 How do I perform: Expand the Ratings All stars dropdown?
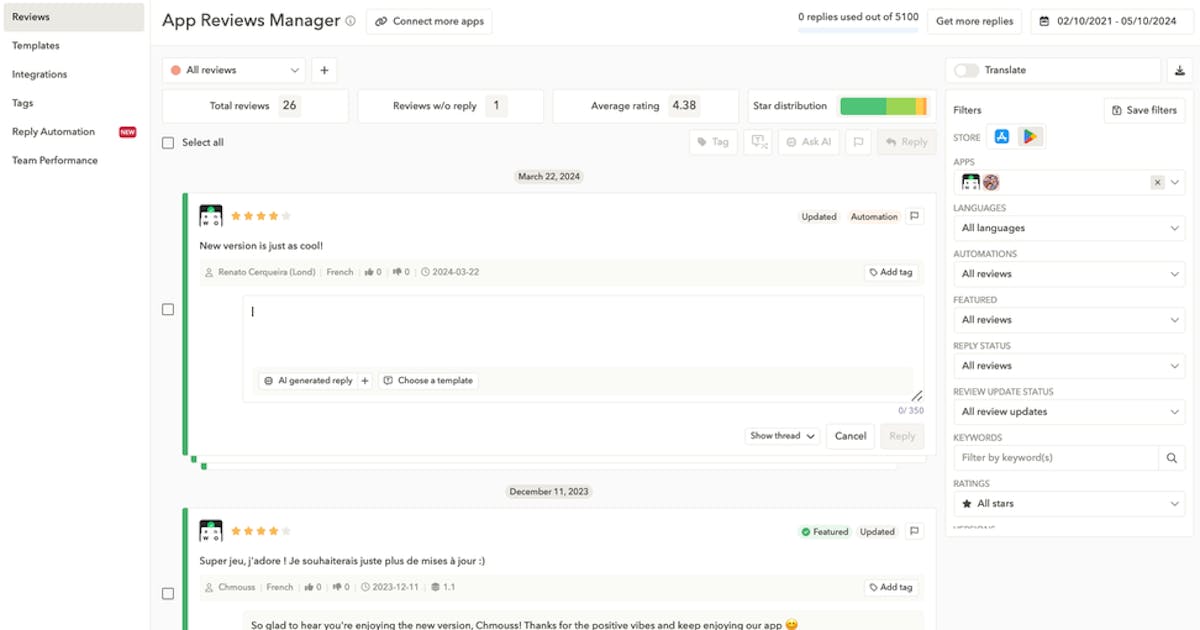(x=1069, y=504)
